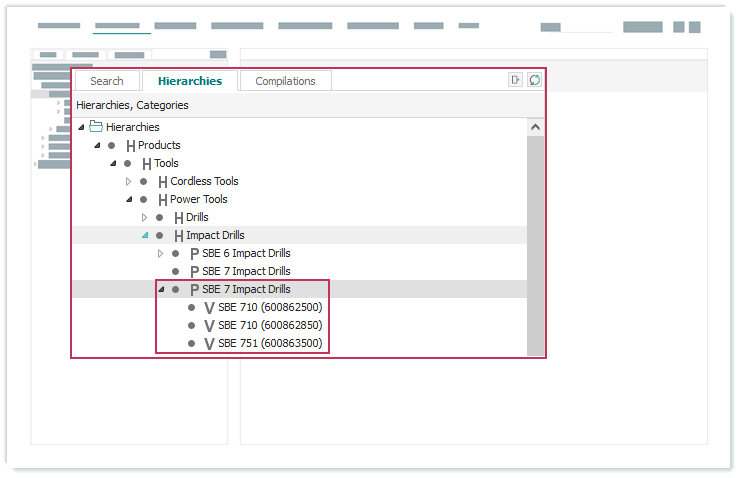
Task: Click the H icon next to Products
Action: [x=131, y=146]
